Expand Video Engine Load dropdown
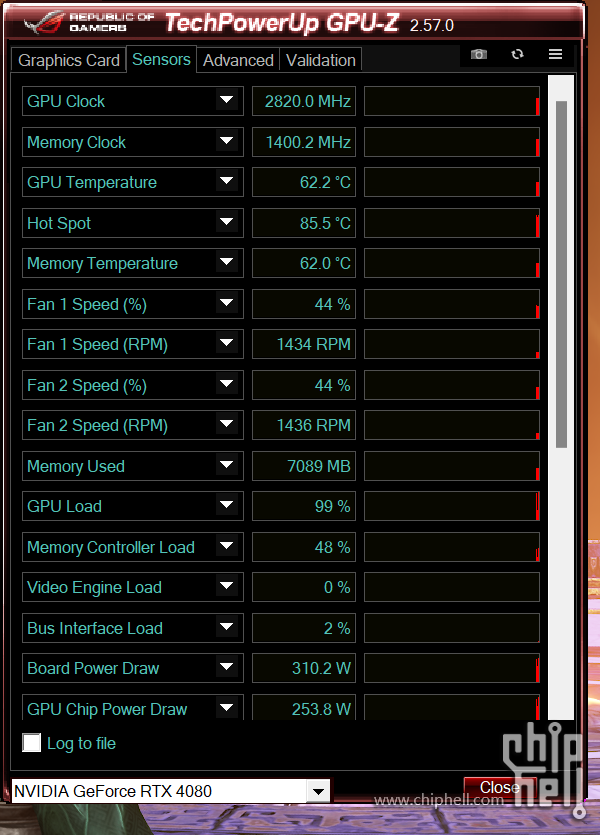Image resolution: width=600 pixels, height=835 pixels. (227, 586)
